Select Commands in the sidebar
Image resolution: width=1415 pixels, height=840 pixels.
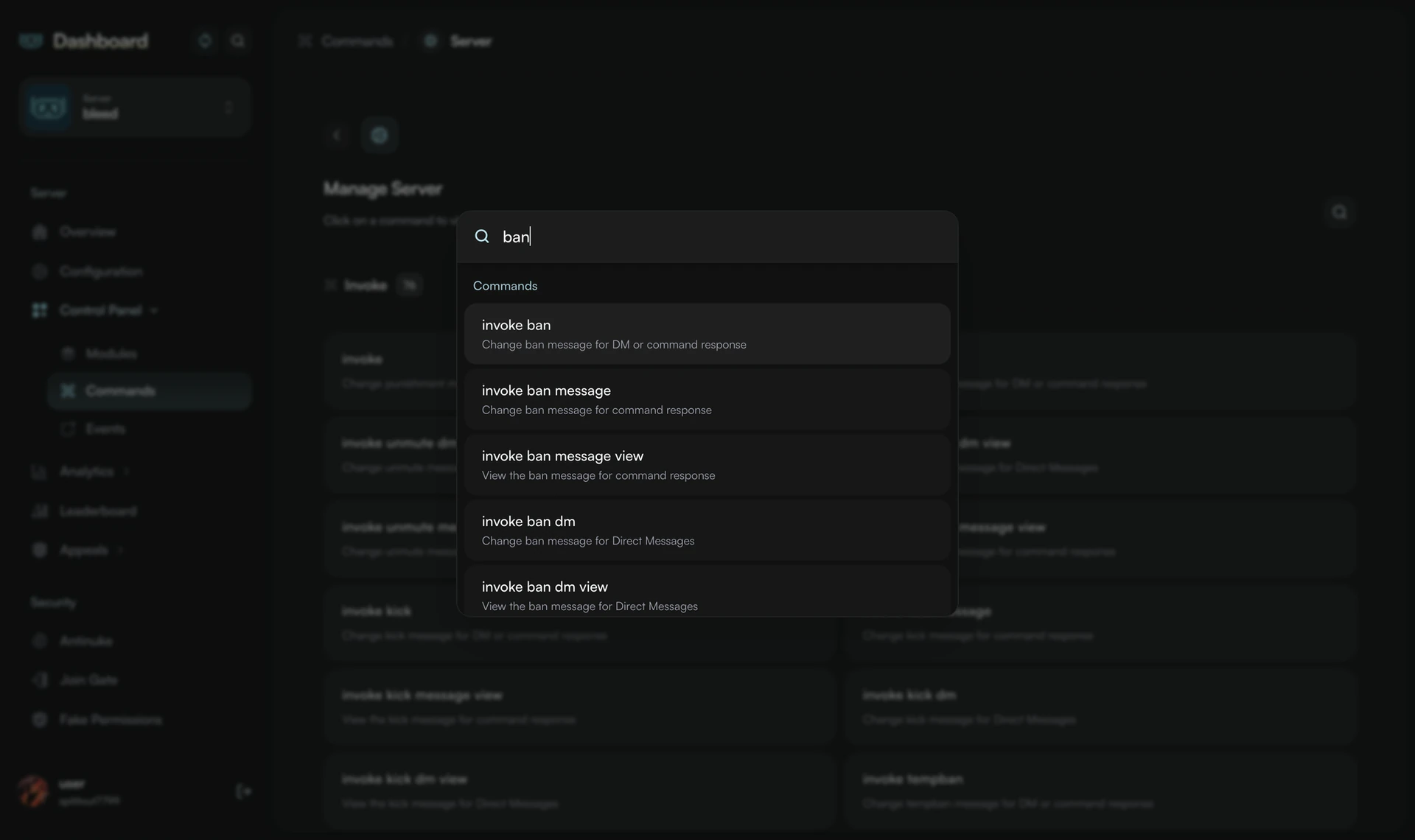150,391
